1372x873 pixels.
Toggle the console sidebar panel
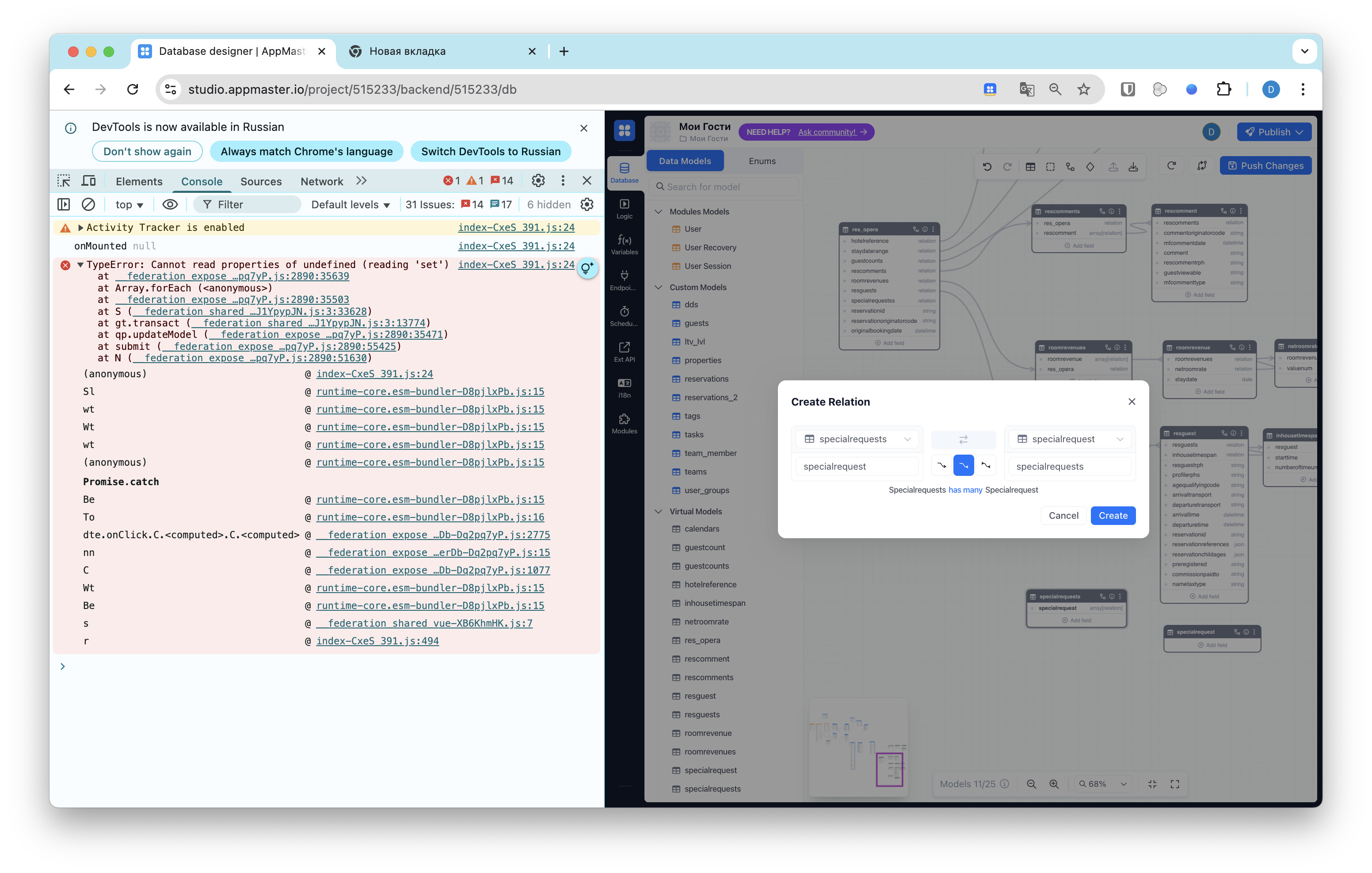pos(64,204)
